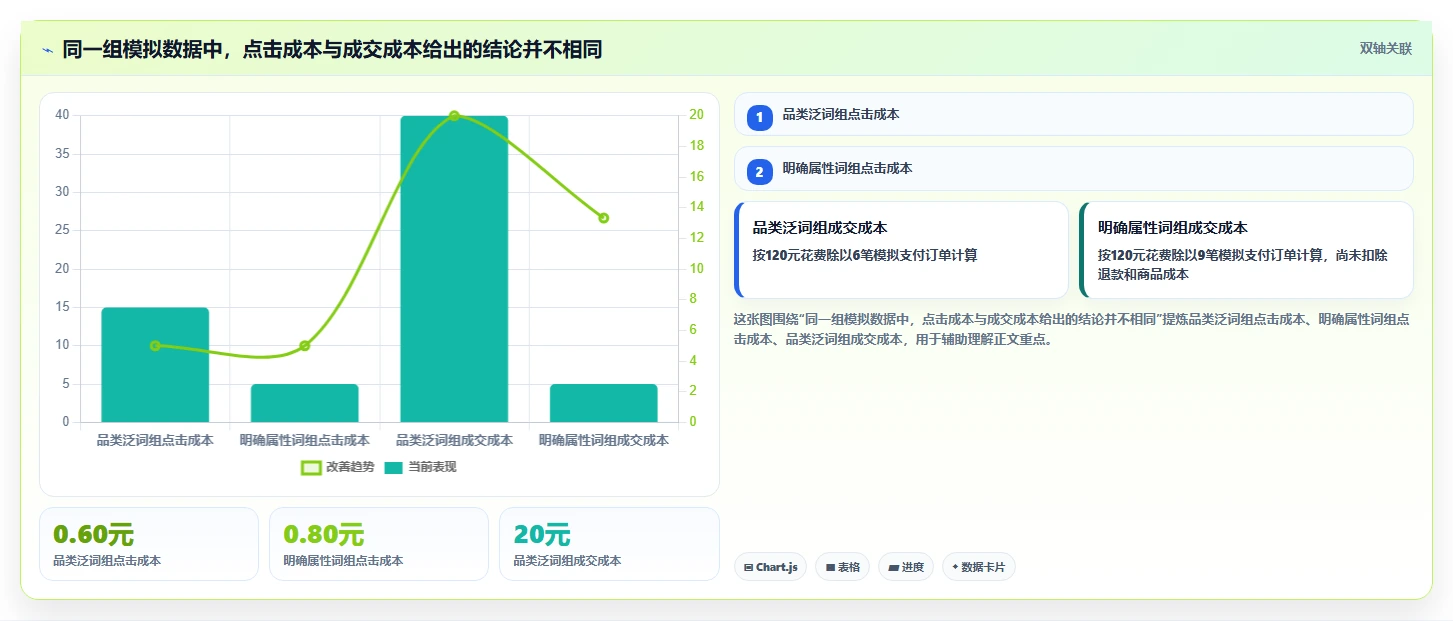Click the trend line point over 明确属性词组点击成本 bar
This screenshot has width=1453, height=621.
pyautogui.click(x=305, y=346)
